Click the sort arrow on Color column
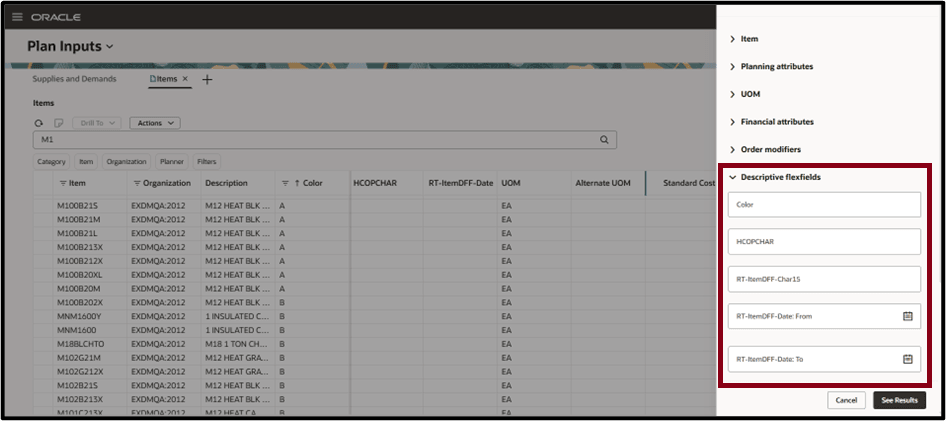946x421 pixels. [297, 183]
